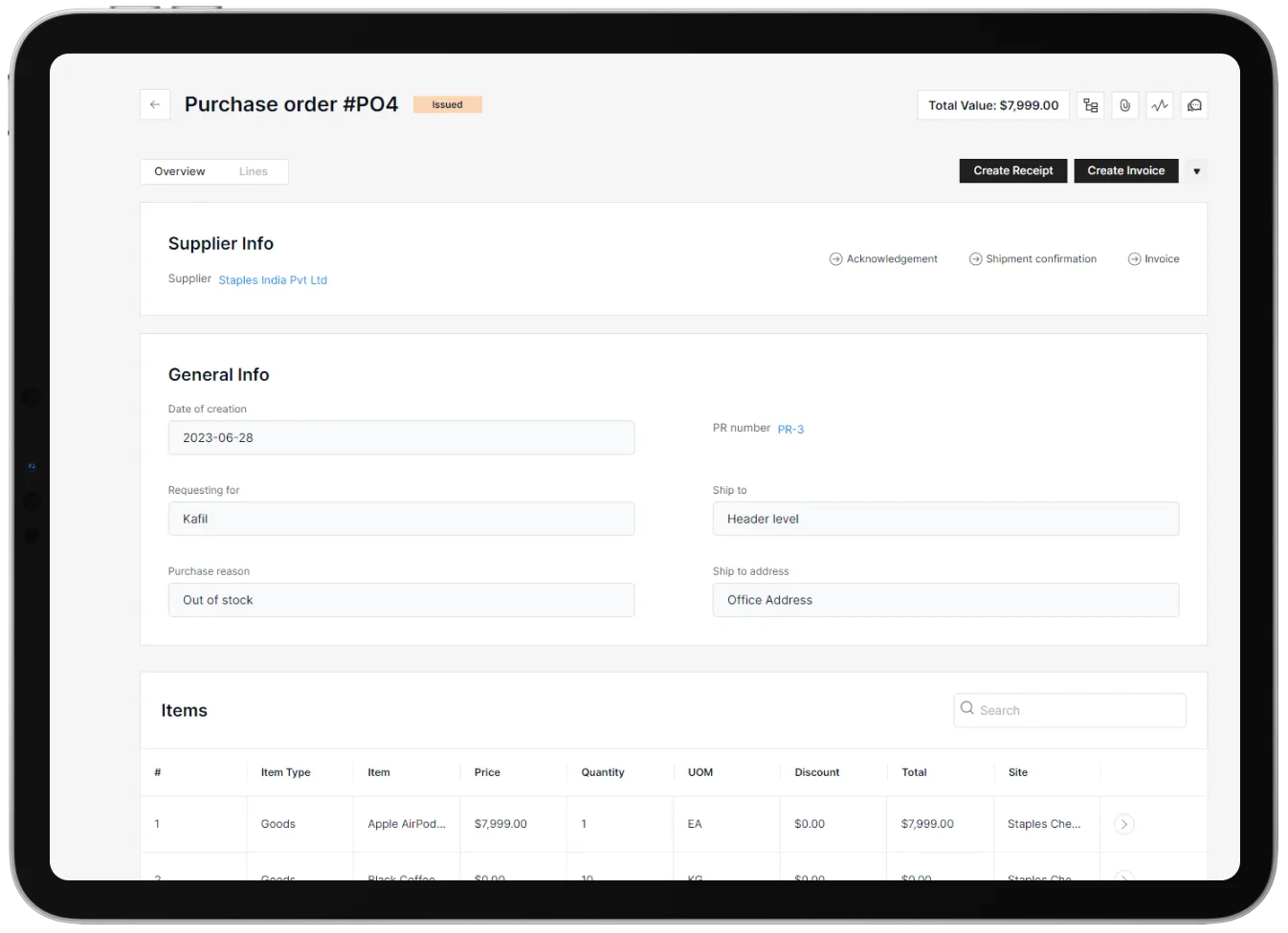Click the Invoice arrow circle icon
The height and width of the screenshot is (933, 1288).
1134,259
